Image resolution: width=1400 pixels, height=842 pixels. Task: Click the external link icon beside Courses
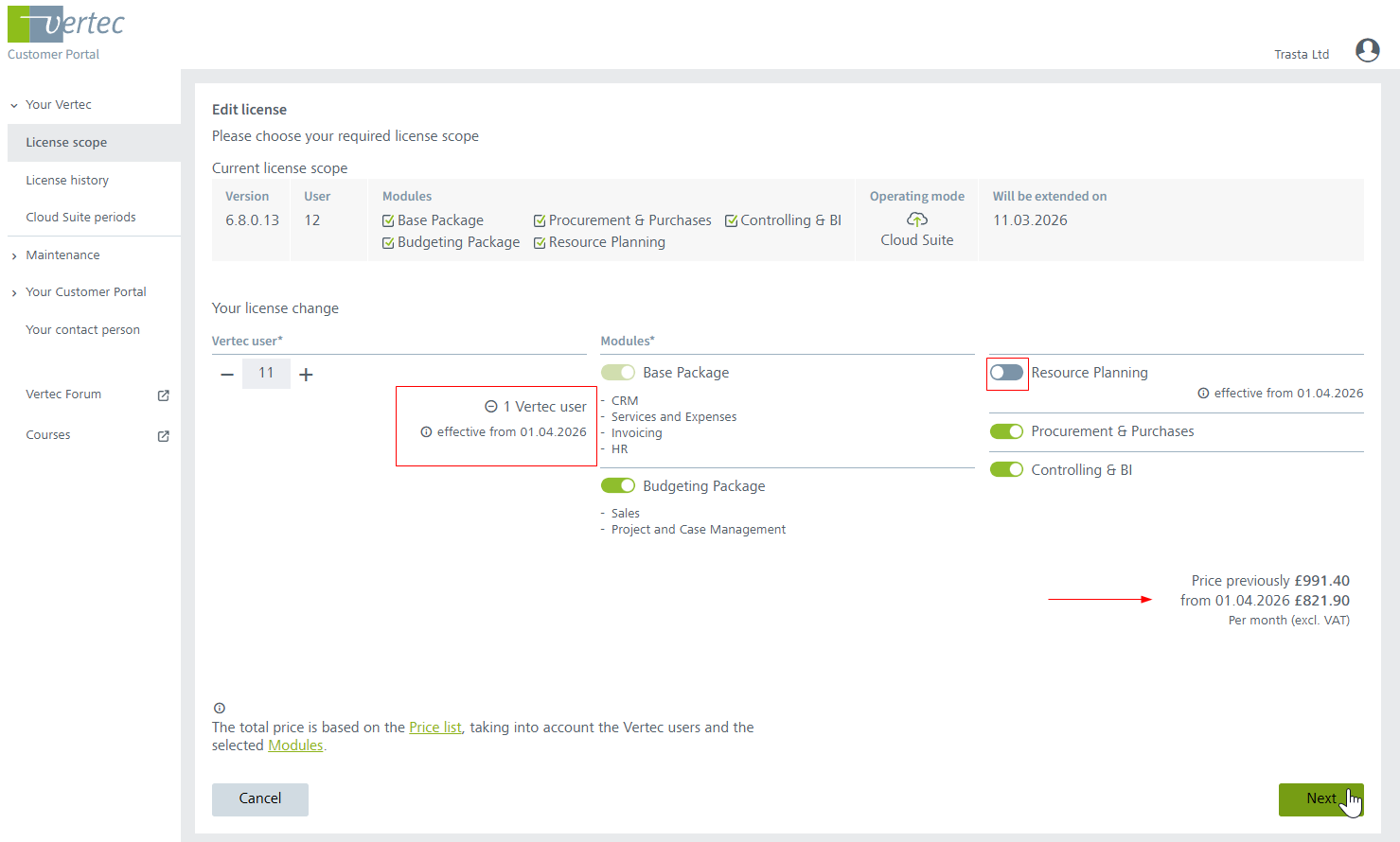(x=163, y=436)
